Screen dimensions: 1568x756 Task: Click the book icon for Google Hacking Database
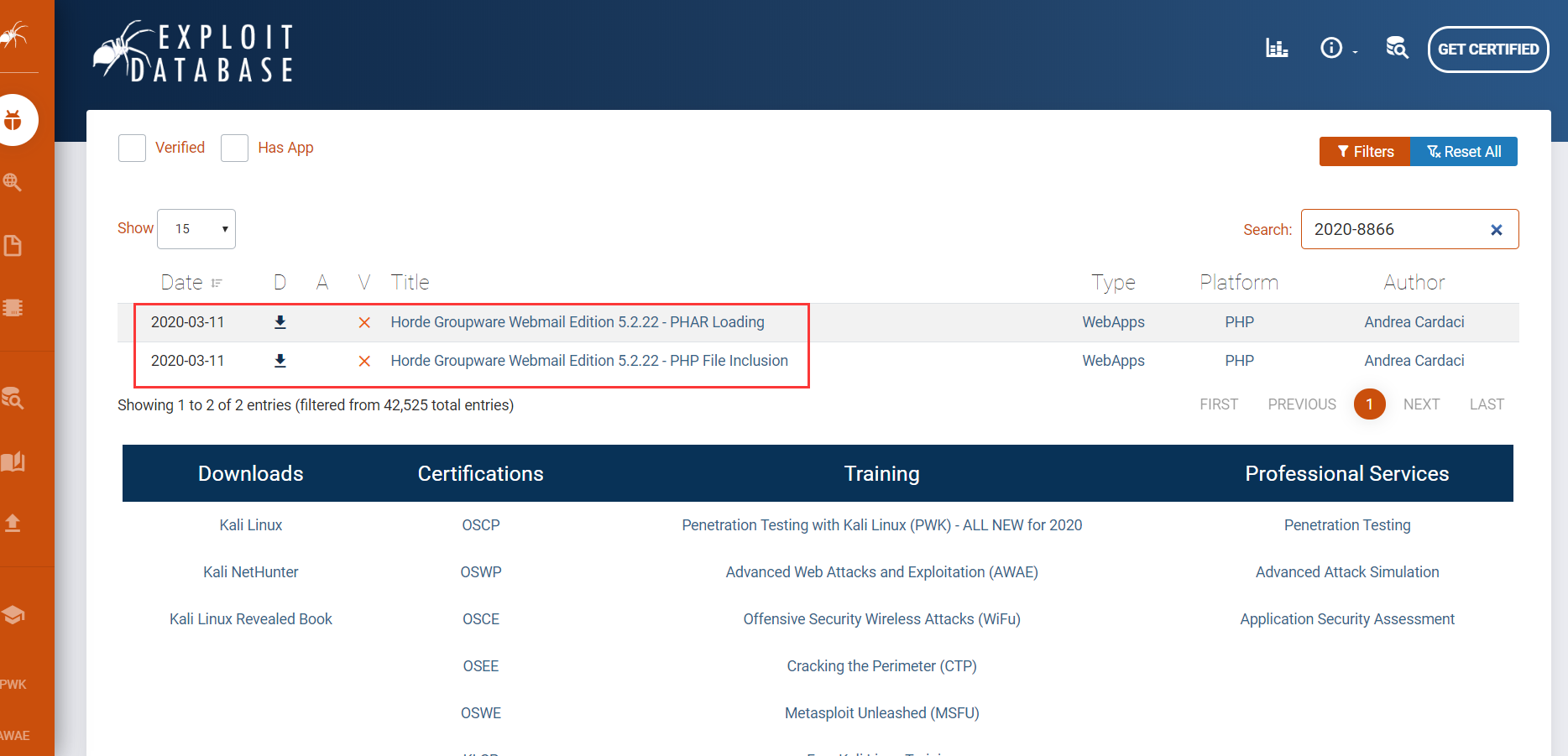[13, 461]
